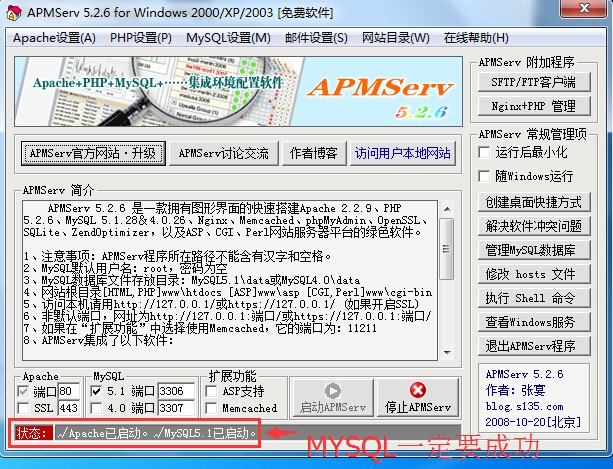Click the APMServ banner image
This screenshot has width=613, height=469.
(238, 91)
